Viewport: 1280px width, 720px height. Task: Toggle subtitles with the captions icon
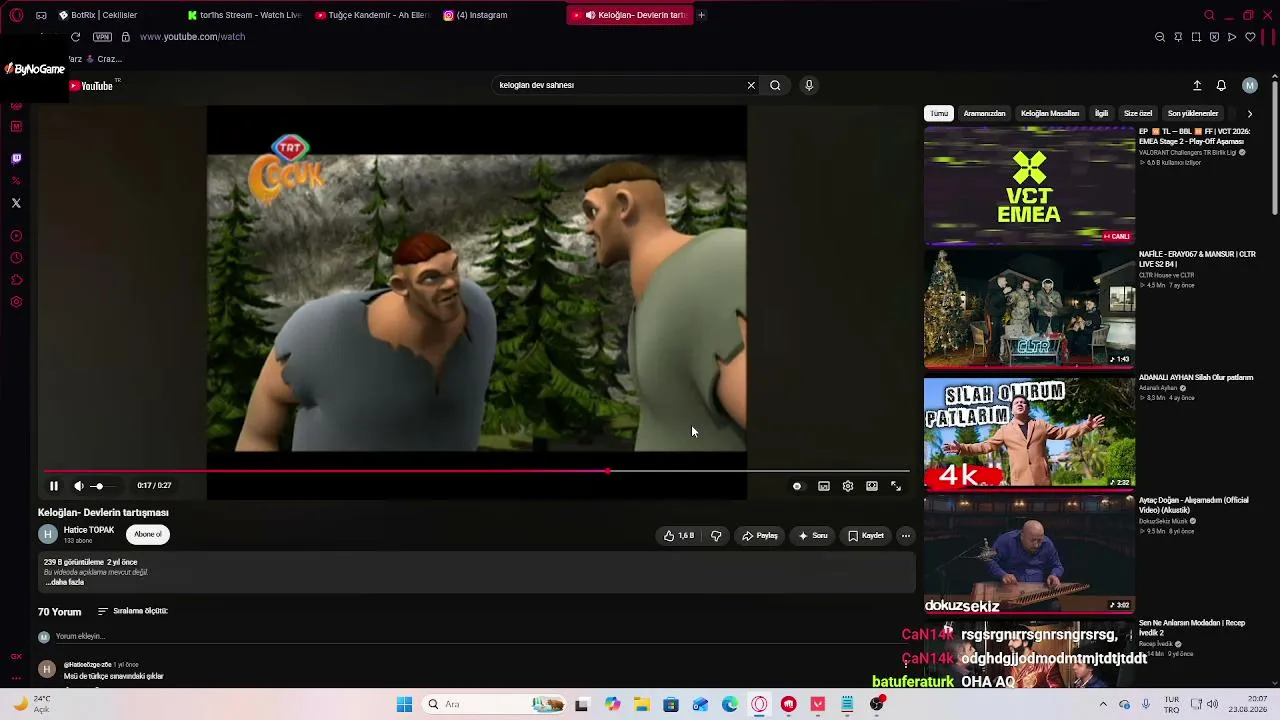(824, 486)
